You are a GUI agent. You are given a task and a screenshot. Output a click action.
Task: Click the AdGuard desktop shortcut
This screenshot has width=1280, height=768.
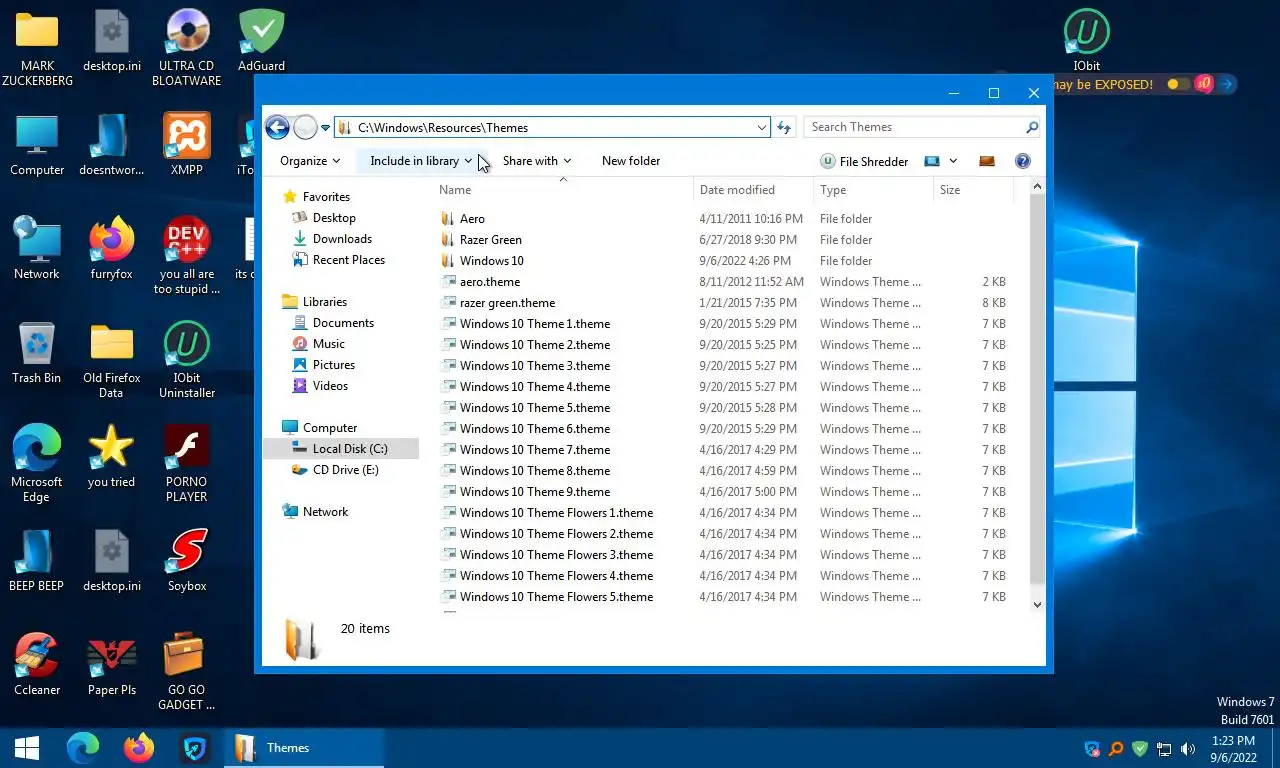pyautogui.click(x=262, y=41)
